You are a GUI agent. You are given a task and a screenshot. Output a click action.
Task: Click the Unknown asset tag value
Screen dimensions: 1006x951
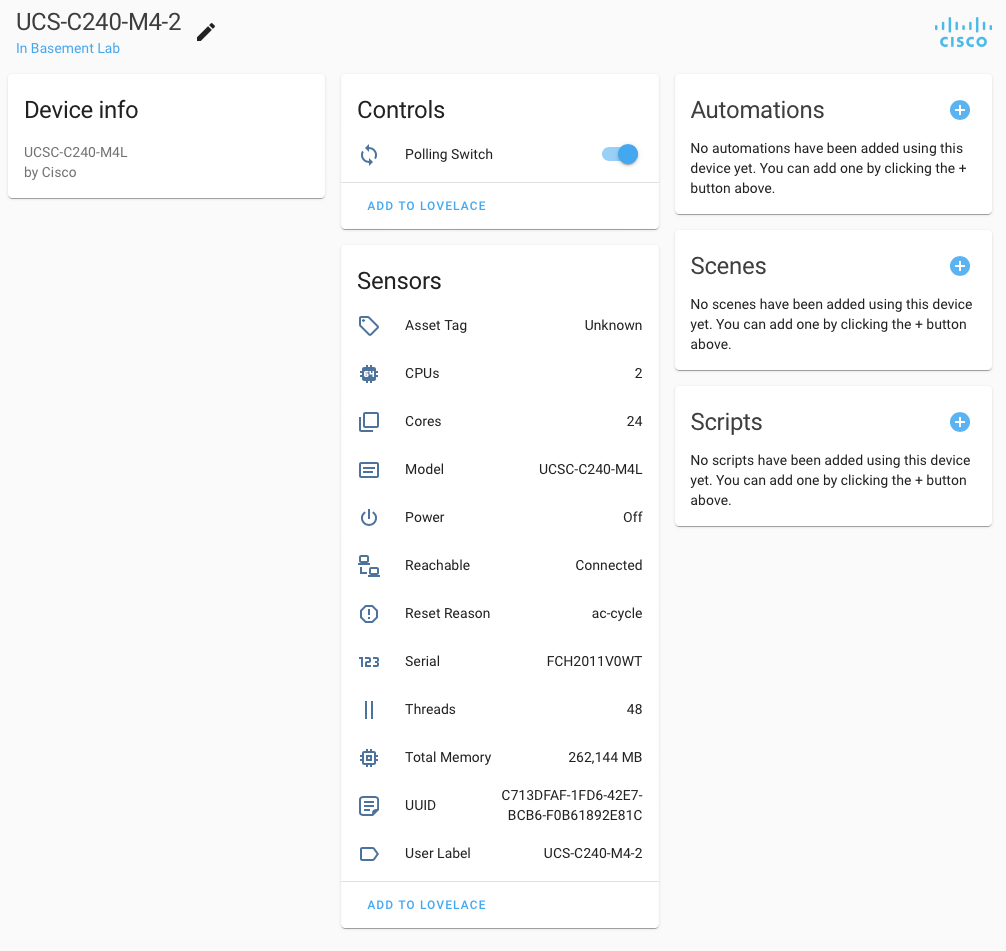click(x=613, y=325)
